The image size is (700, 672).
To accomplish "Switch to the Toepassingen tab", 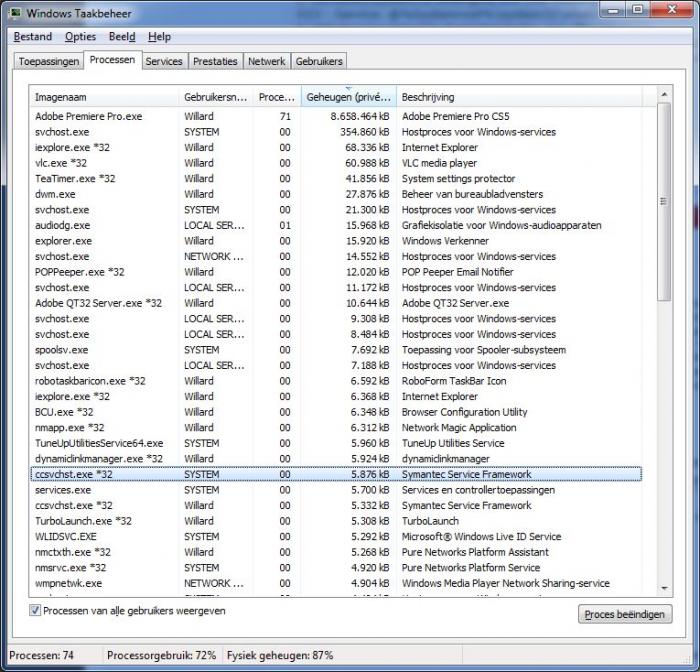I will point(48,61).
